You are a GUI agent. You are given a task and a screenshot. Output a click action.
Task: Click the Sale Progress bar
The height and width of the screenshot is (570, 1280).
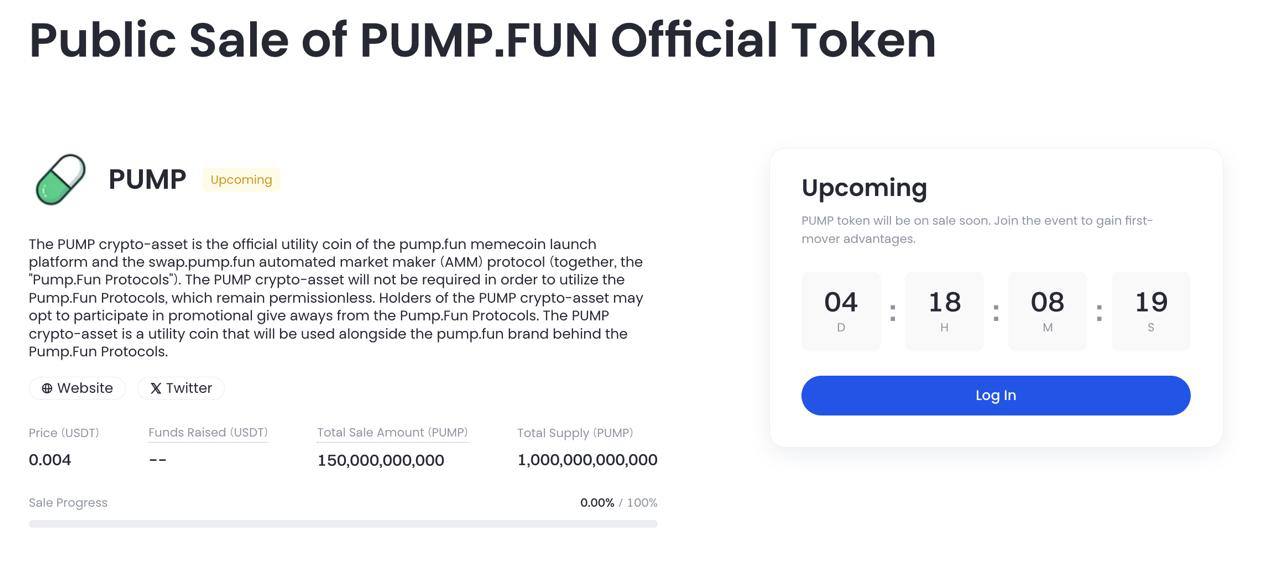(343, 524)
